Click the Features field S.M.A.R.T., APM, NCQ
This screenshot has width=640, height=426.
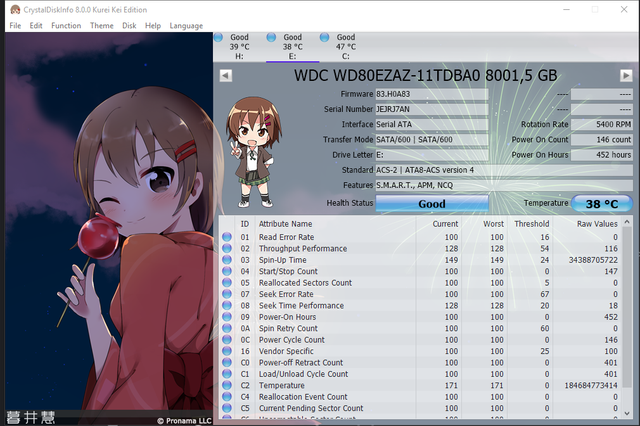point(504,185)
